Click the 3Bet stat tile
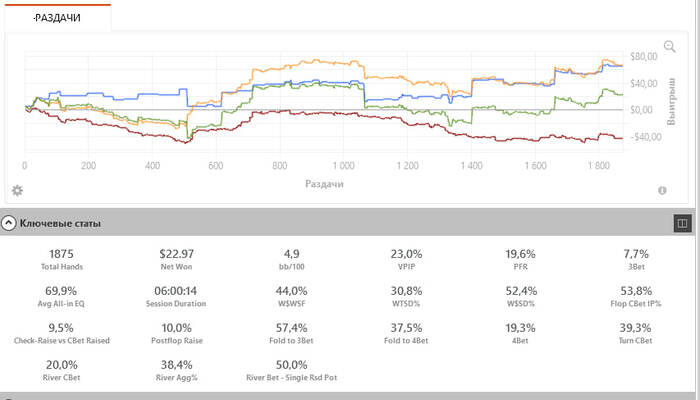700x400 pixels. 636,260
